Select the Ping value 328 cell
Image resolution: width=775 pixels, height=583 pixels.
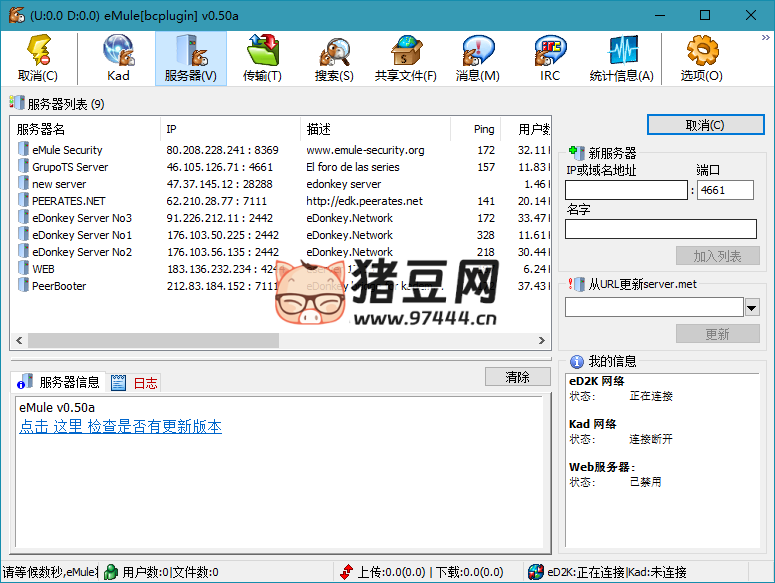[485, 235]
